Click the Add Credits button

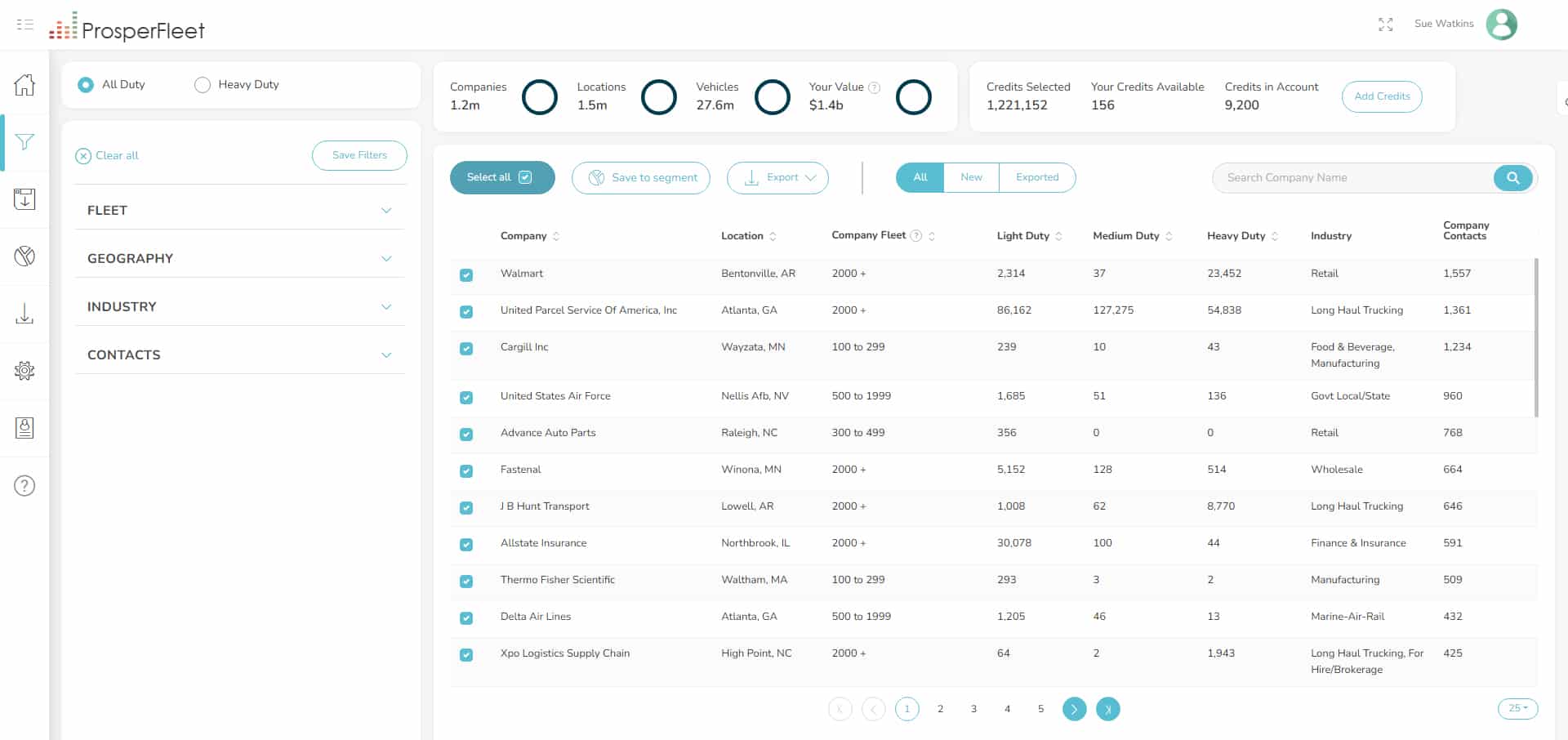pyautogui.click(x=1382, y=96)
